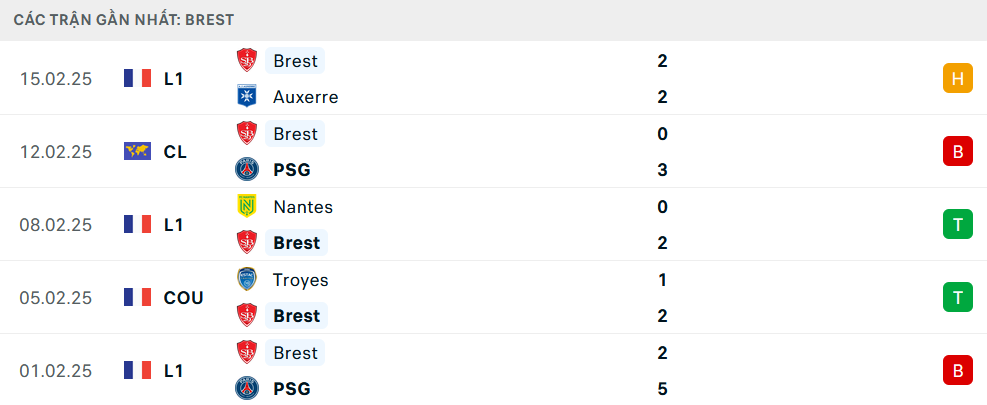Open the Nantes team link

tap(302, 207)
